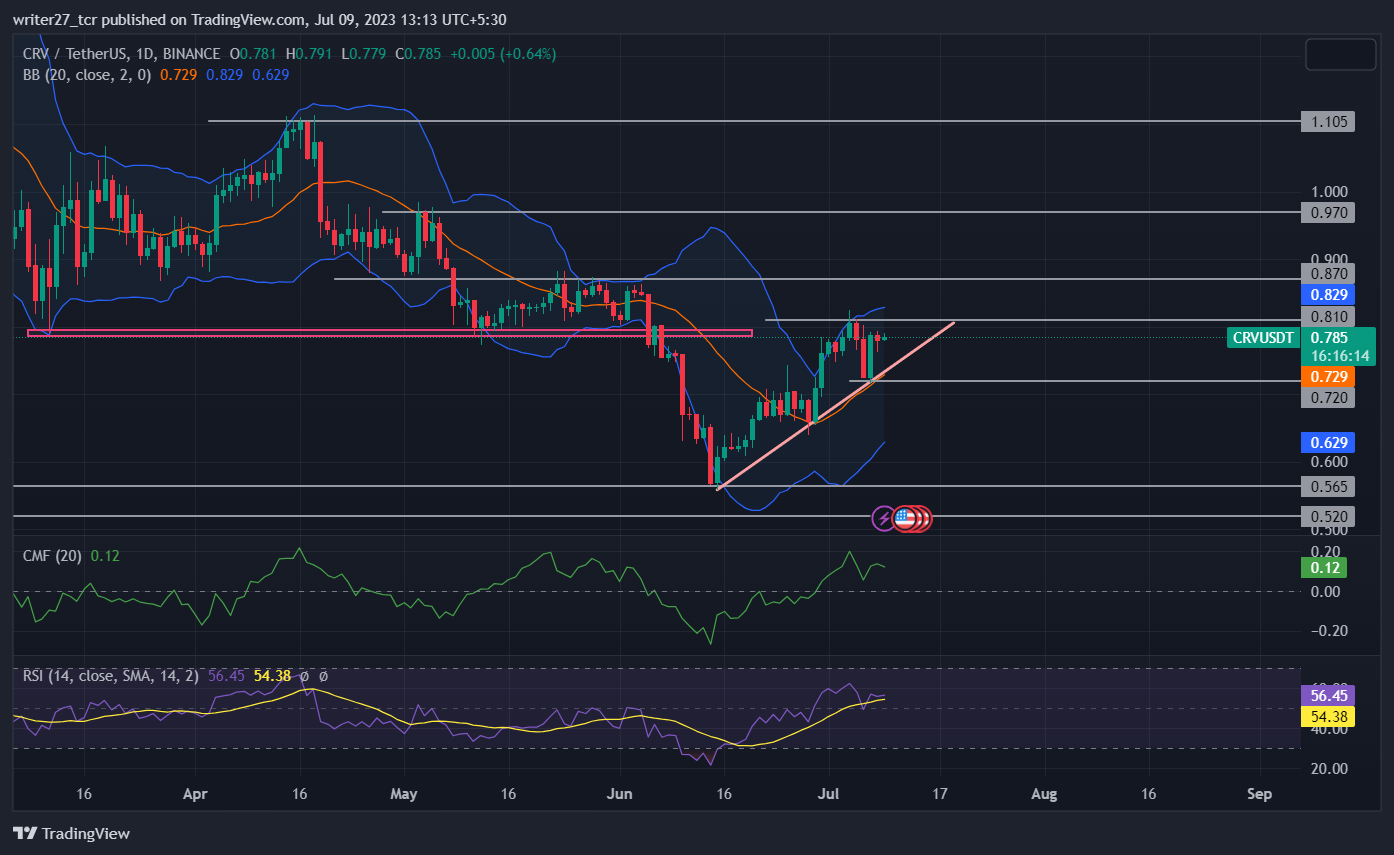The height and width of the screenshot is (855, 1394).
Task: Select the CRV / TetherUS symbol title
Action: tap(122, 53)
